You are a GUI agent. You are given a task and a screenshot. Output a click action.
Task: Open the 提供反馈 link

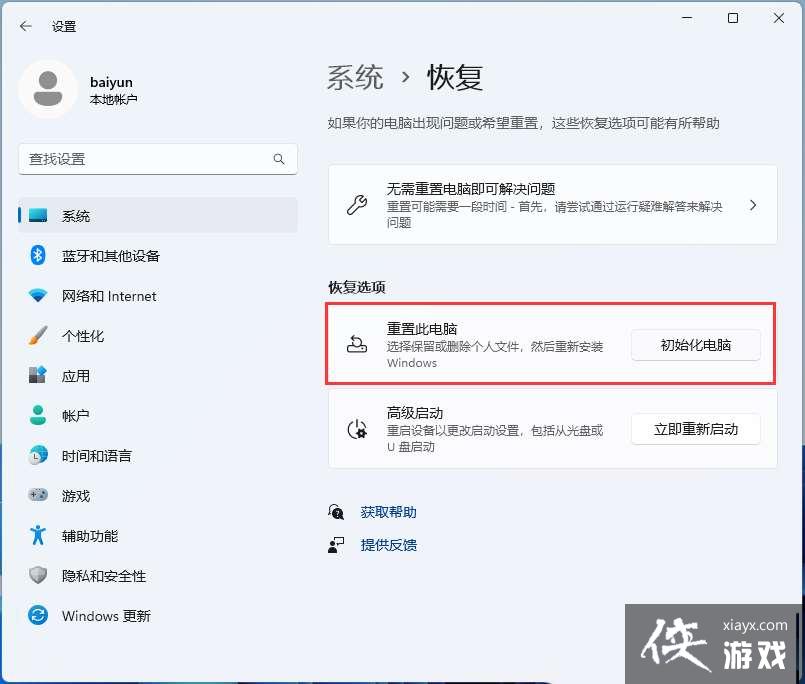[388, 545]
